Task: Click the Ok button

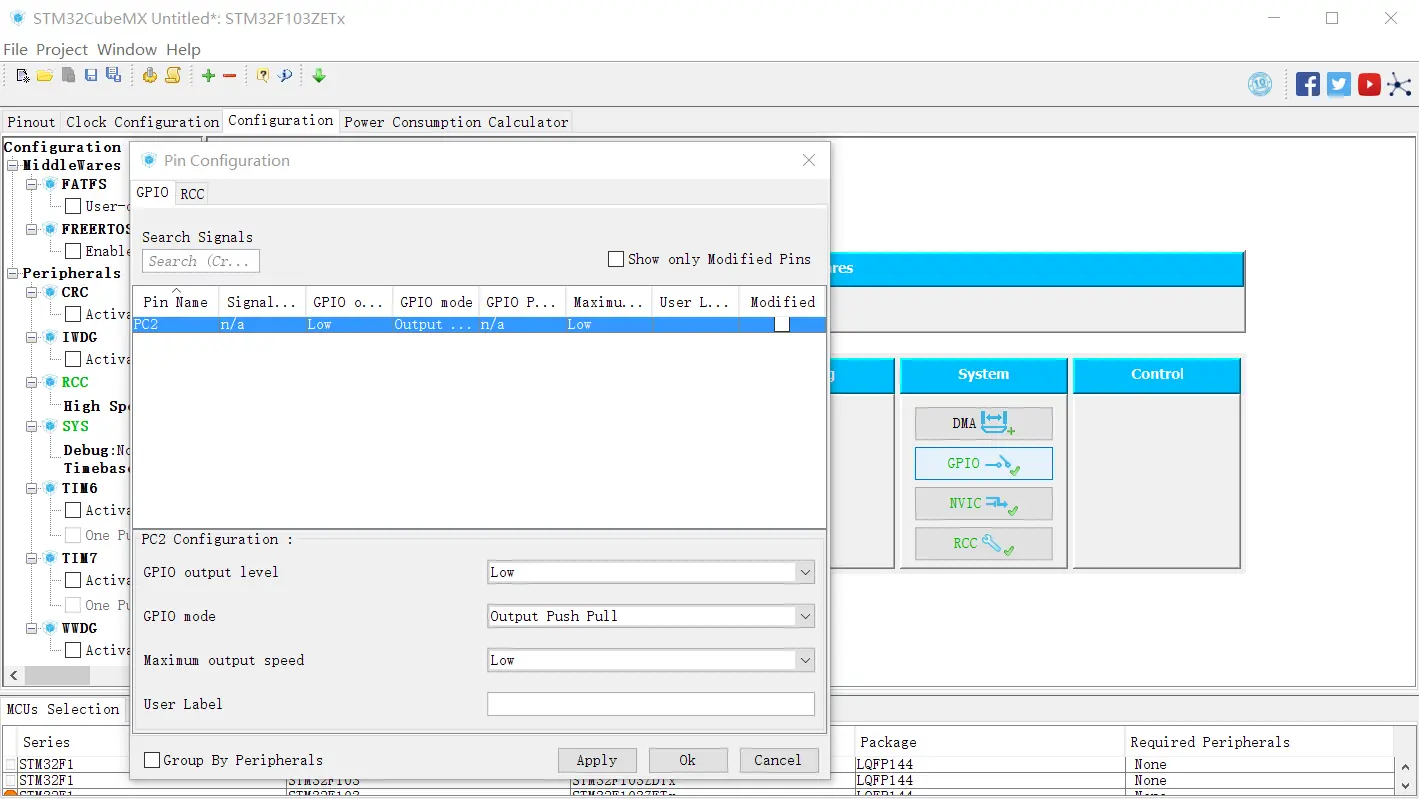Action: point(687,760)
